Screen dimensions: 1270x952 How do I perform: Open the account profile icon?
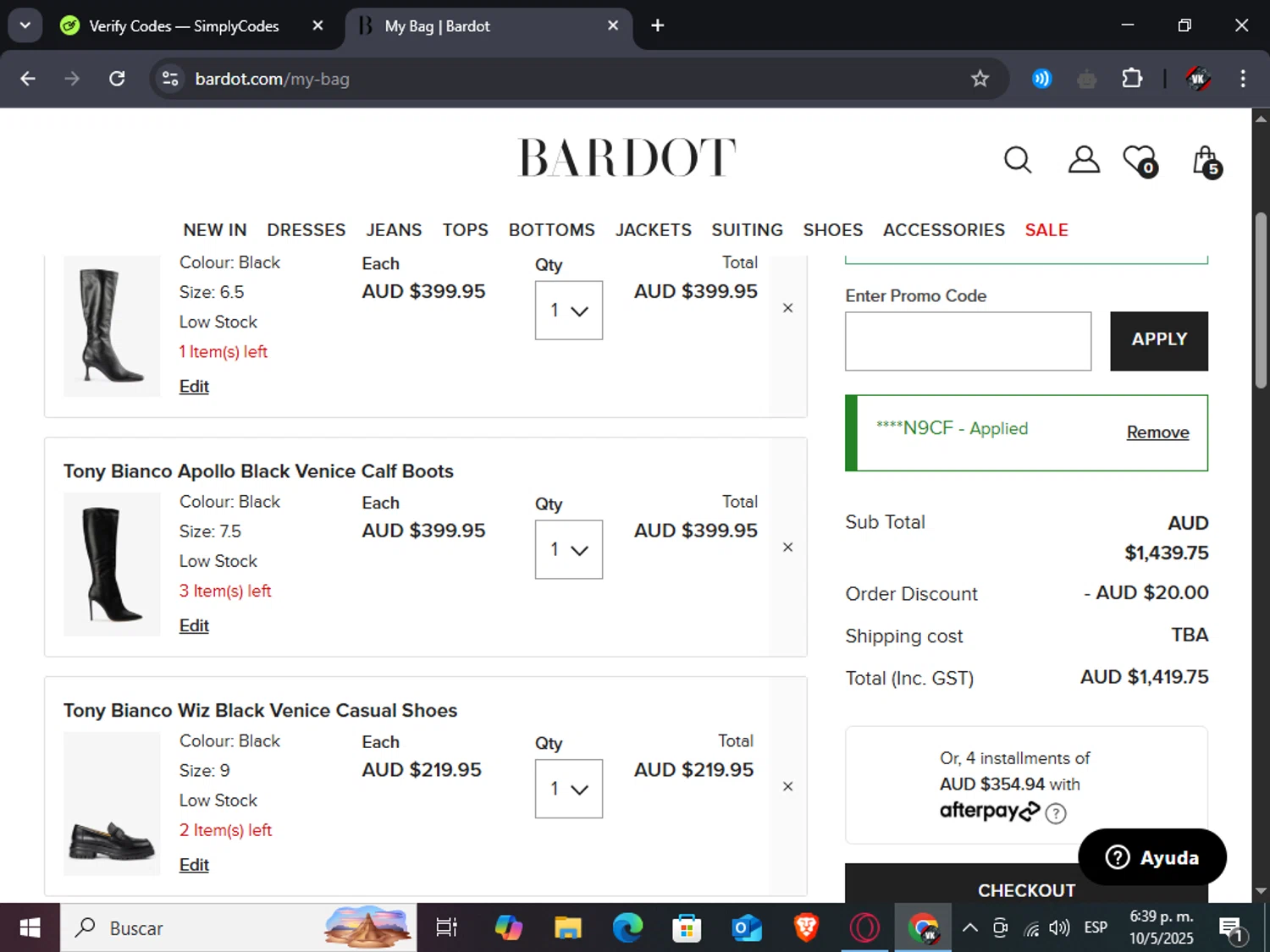tap(1084, 159)
